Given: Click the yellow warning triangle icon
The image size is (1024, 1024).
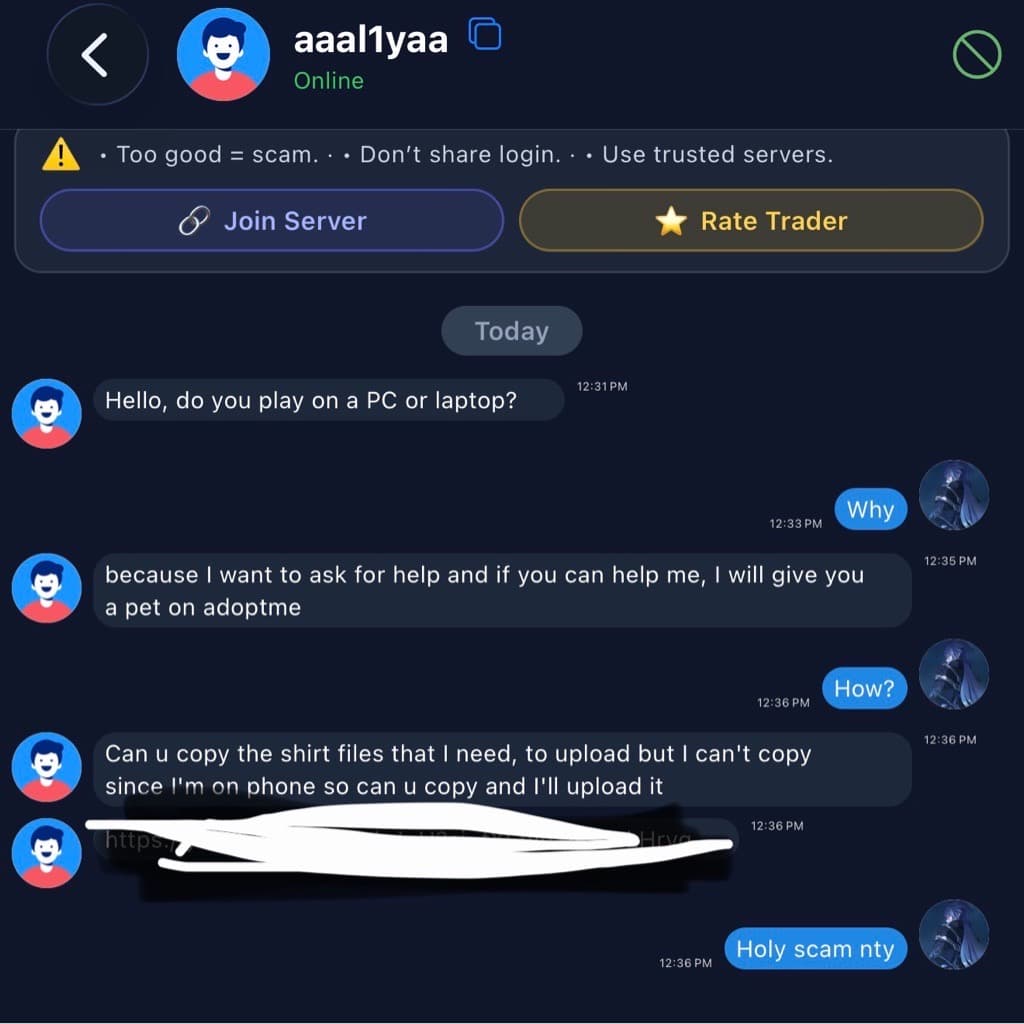Looking at the screenshot, I should coord(61,155).
